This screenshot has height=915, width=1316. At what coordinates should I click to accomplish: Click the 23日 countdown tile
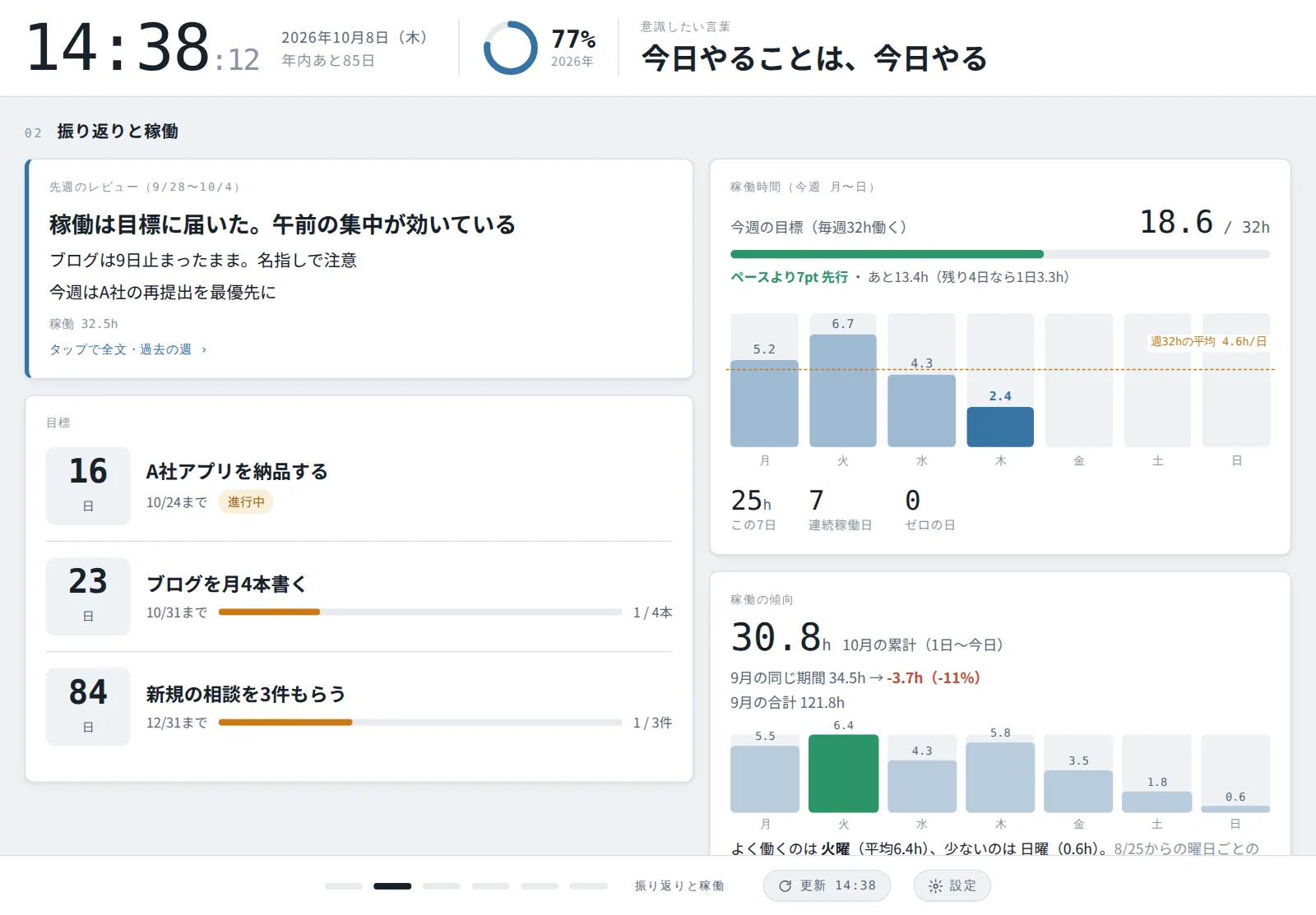click(x=88, y=596)
